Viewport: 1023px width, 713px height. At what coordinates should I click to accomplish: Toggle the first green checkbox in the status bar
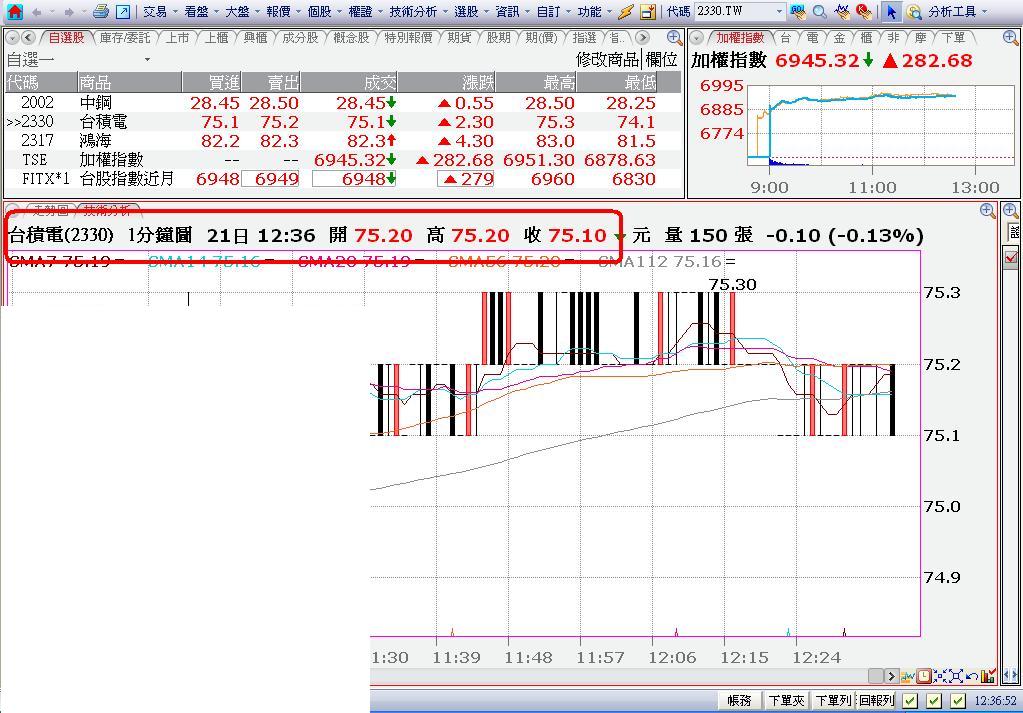(x=910, y=701)
